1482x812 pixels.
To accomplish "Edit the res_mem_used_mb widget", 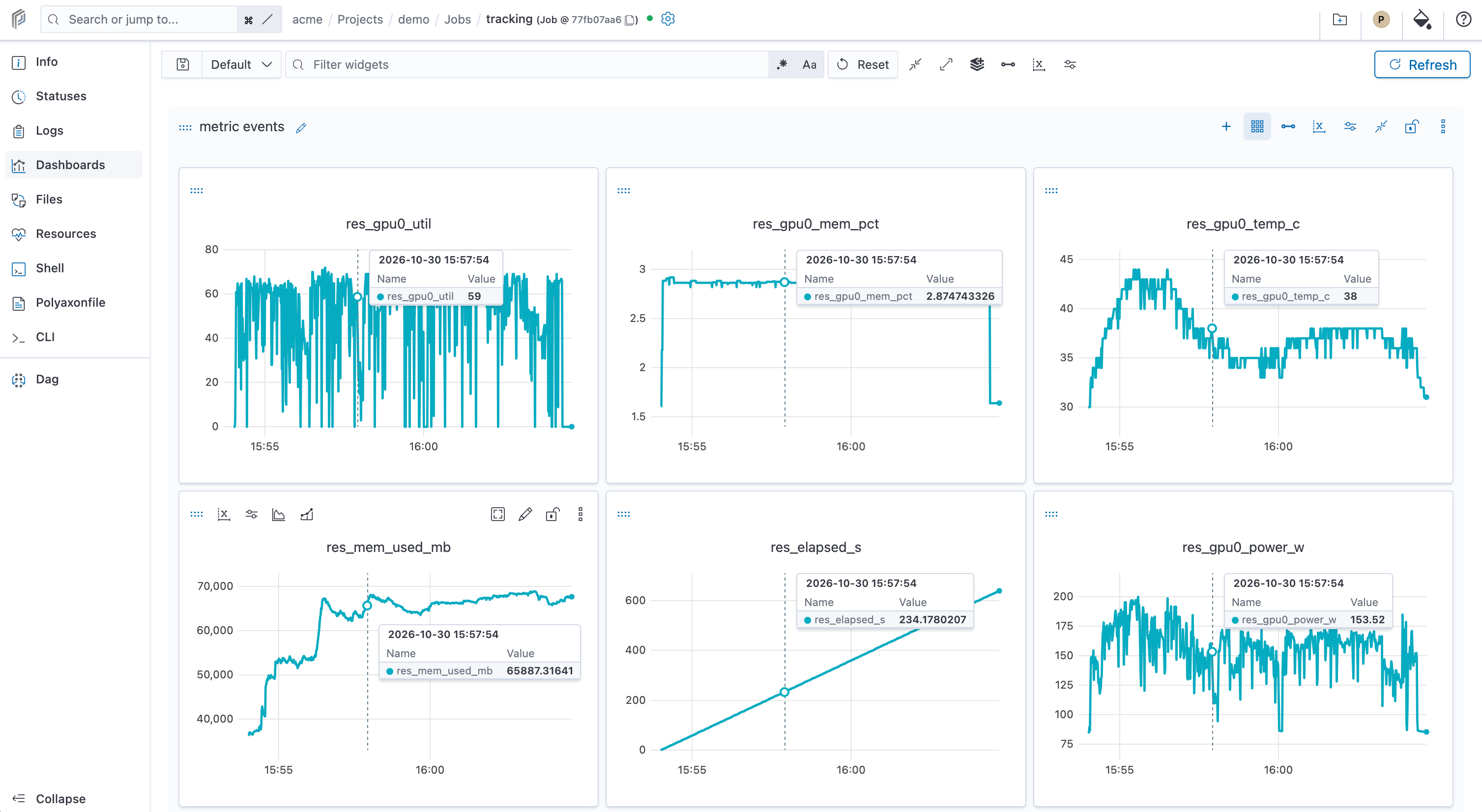I will tap(525, 515).
